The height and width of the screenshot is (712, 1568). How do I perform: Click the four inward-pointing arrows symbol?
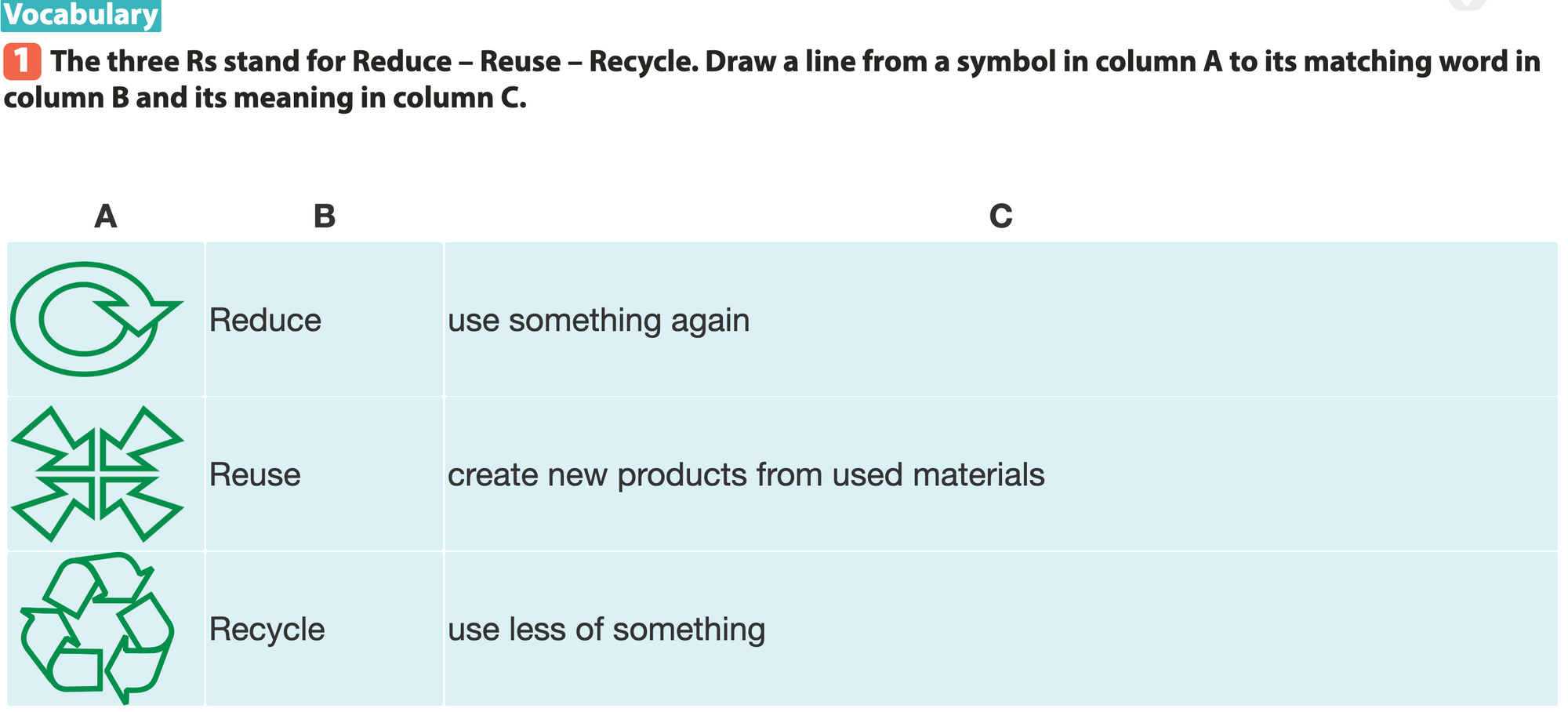(97, 474)
